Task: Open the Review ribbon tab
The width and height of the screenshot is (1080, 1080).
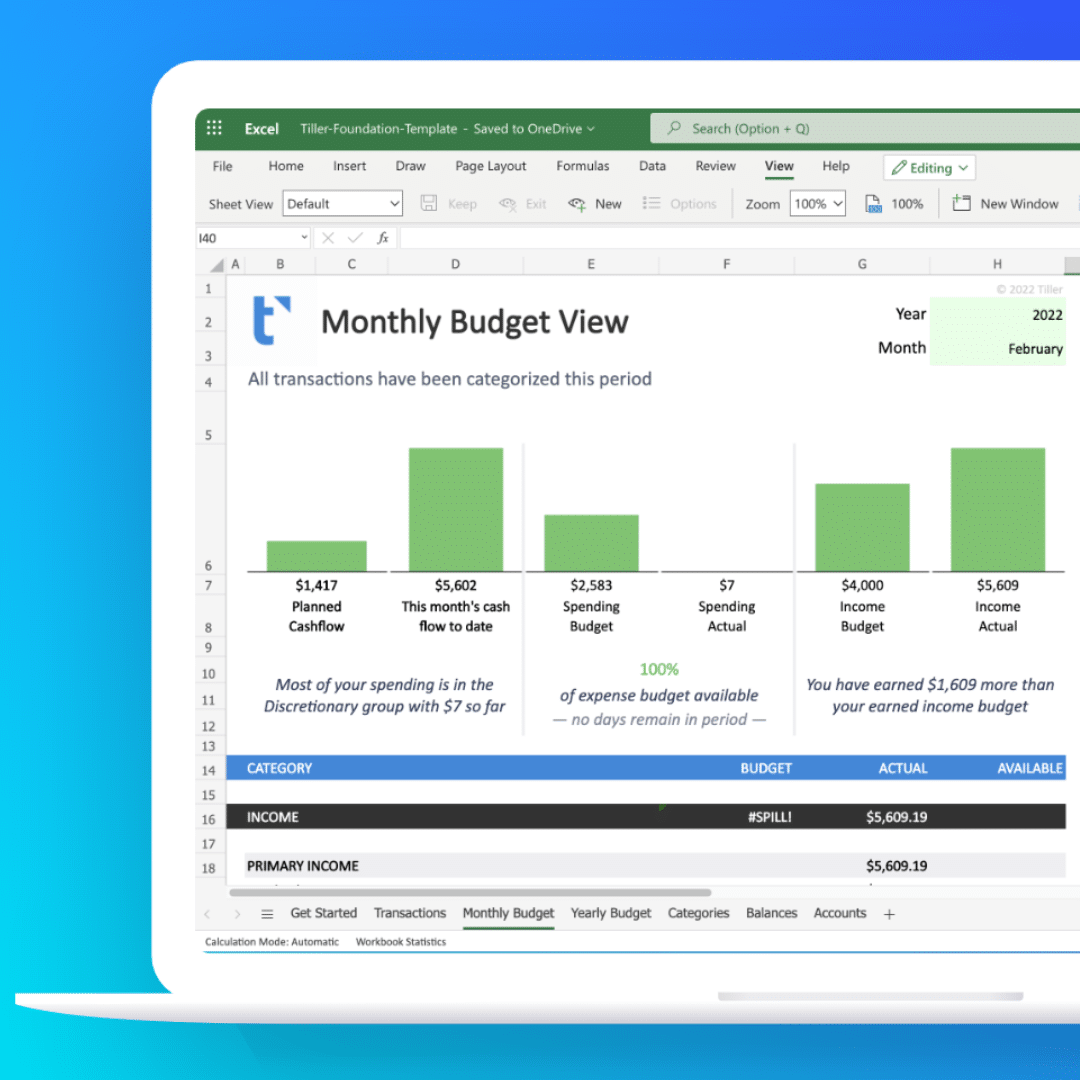Action: (716, 166)
